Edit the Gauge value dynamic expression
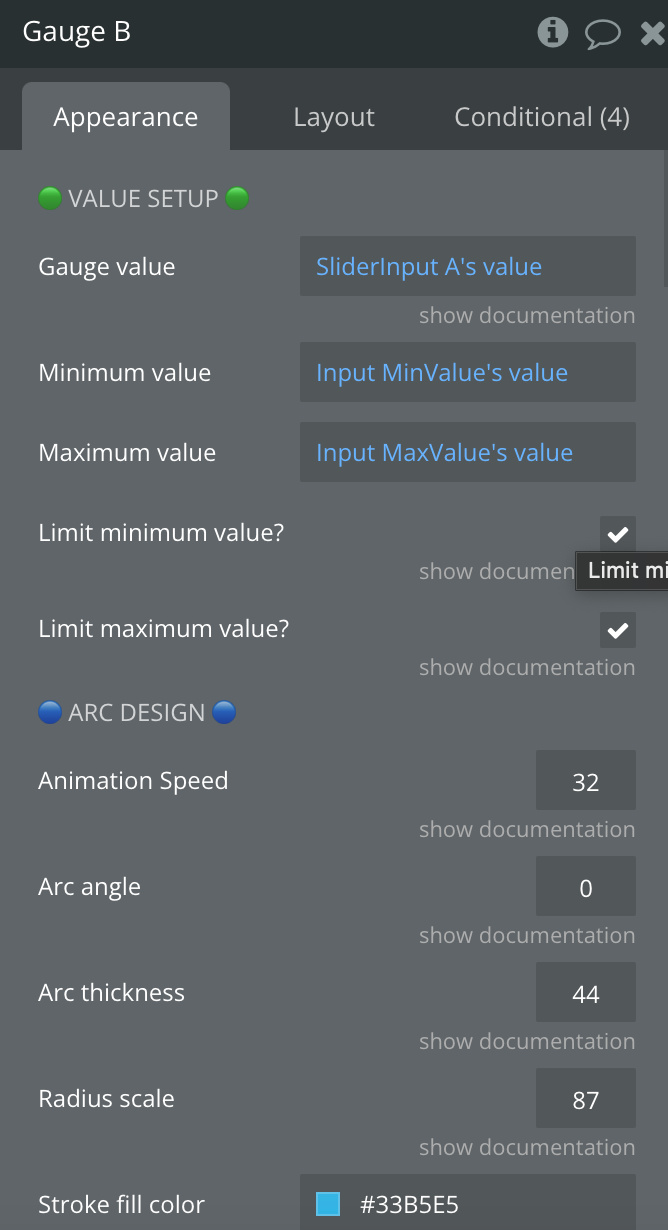668x1230 pixels. click(x=468, y=266)
